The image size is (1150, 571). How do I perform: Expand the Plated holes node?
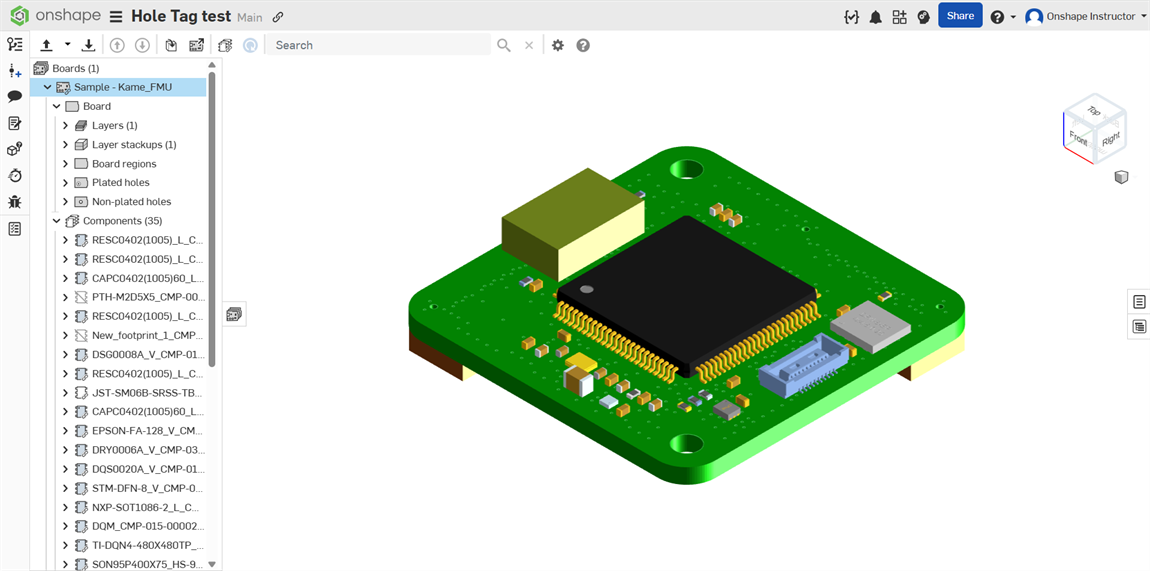tap(66, 183)
